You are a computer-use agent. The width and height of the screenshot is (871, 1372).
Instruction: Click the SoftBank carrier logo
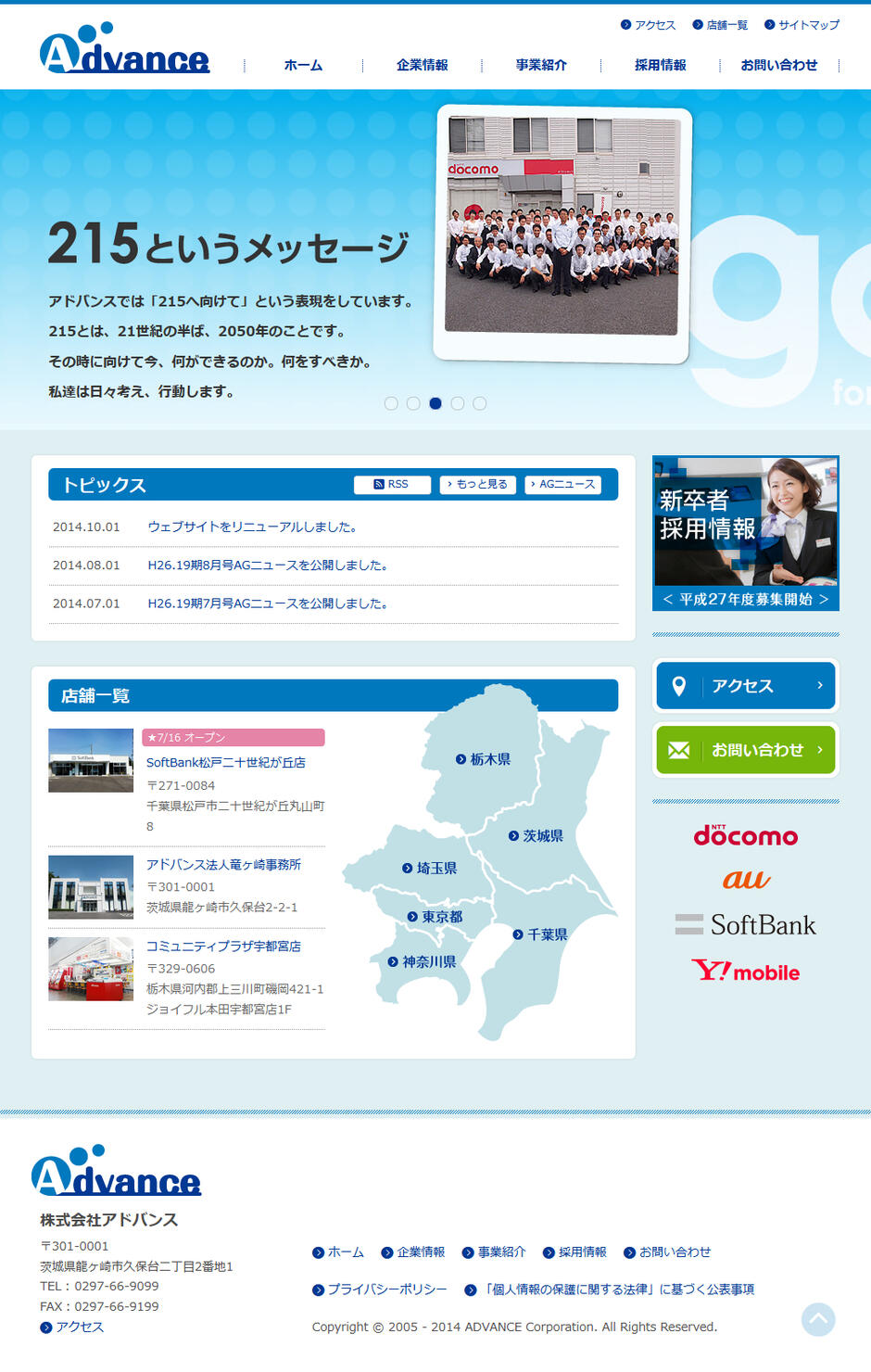point(745,924)
